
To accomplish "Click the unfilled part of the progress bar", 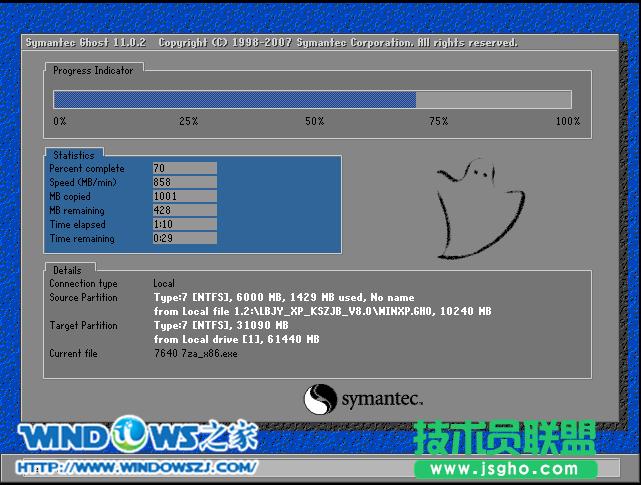I will pos(493,99).
